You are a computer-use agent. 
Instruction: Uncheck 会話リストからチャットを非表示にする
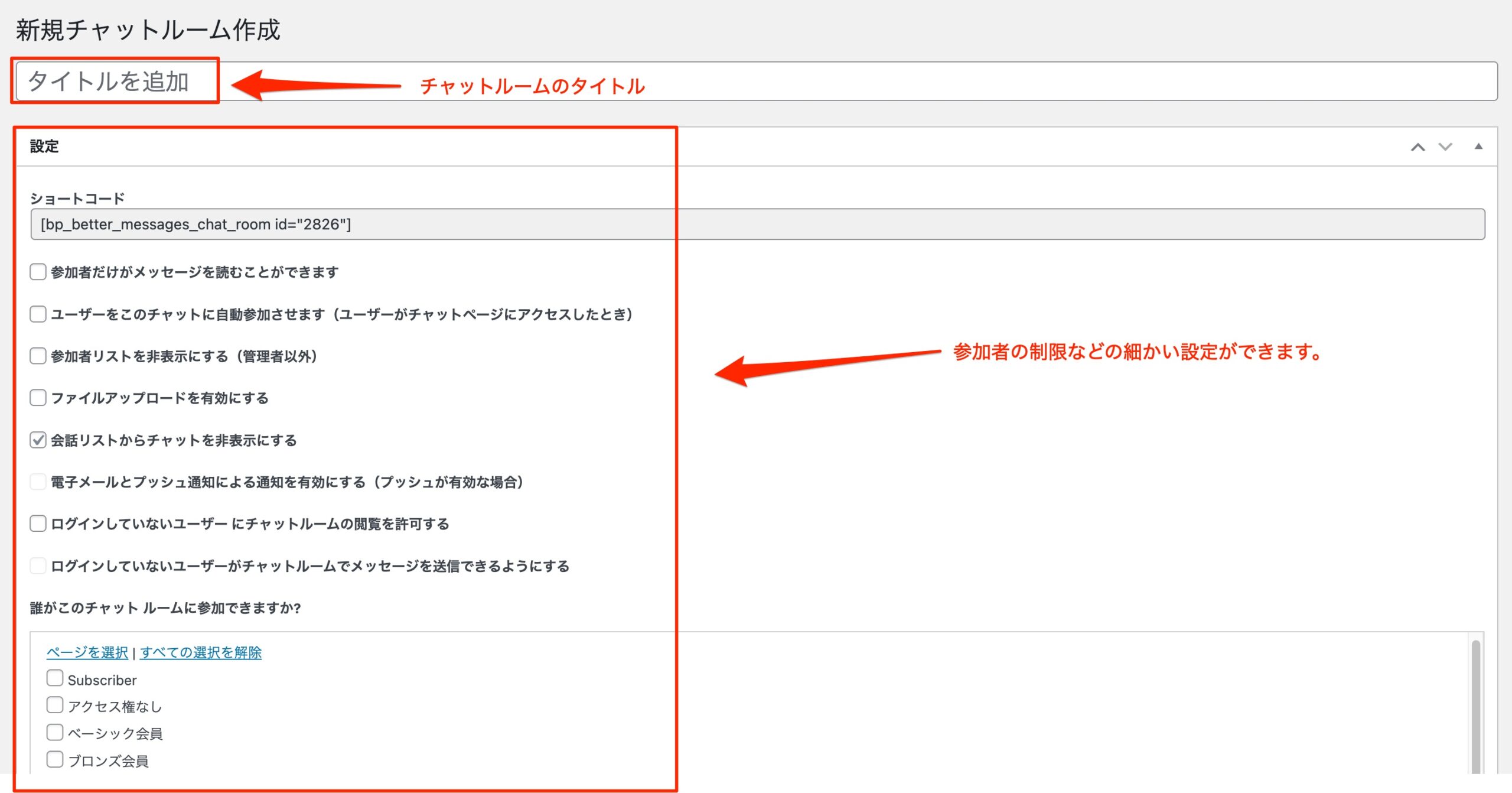pyautogui.click(x=38, y=440)
